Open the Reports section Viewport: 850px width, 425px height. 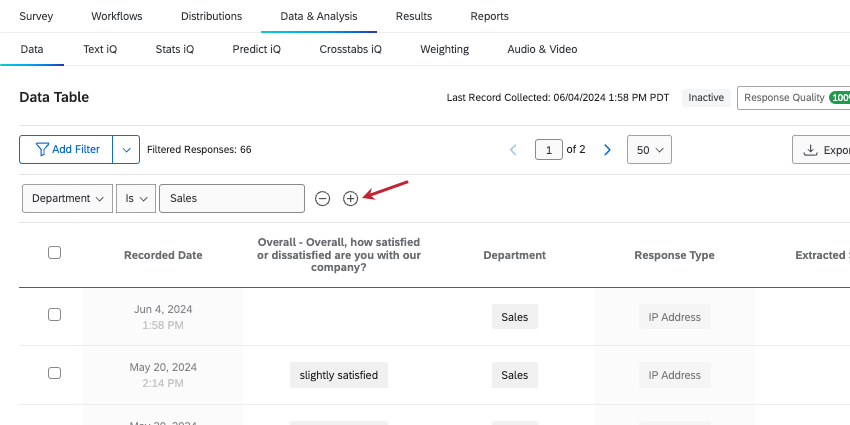click(x=490, y=16)
